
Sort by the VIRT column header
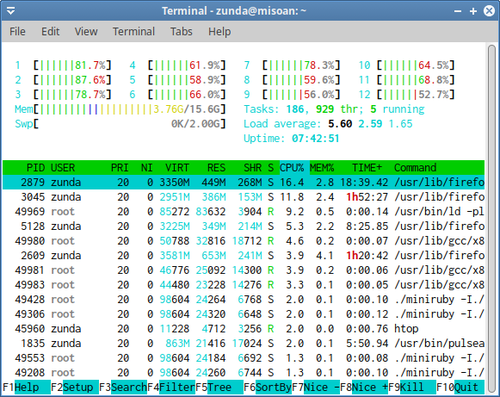177,168
